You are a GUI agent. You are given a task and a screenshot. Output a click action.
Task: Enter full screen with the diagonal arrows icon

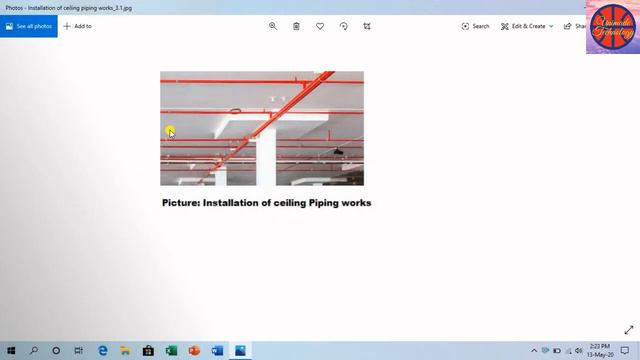pyautogui.click(x=629, y=330)
